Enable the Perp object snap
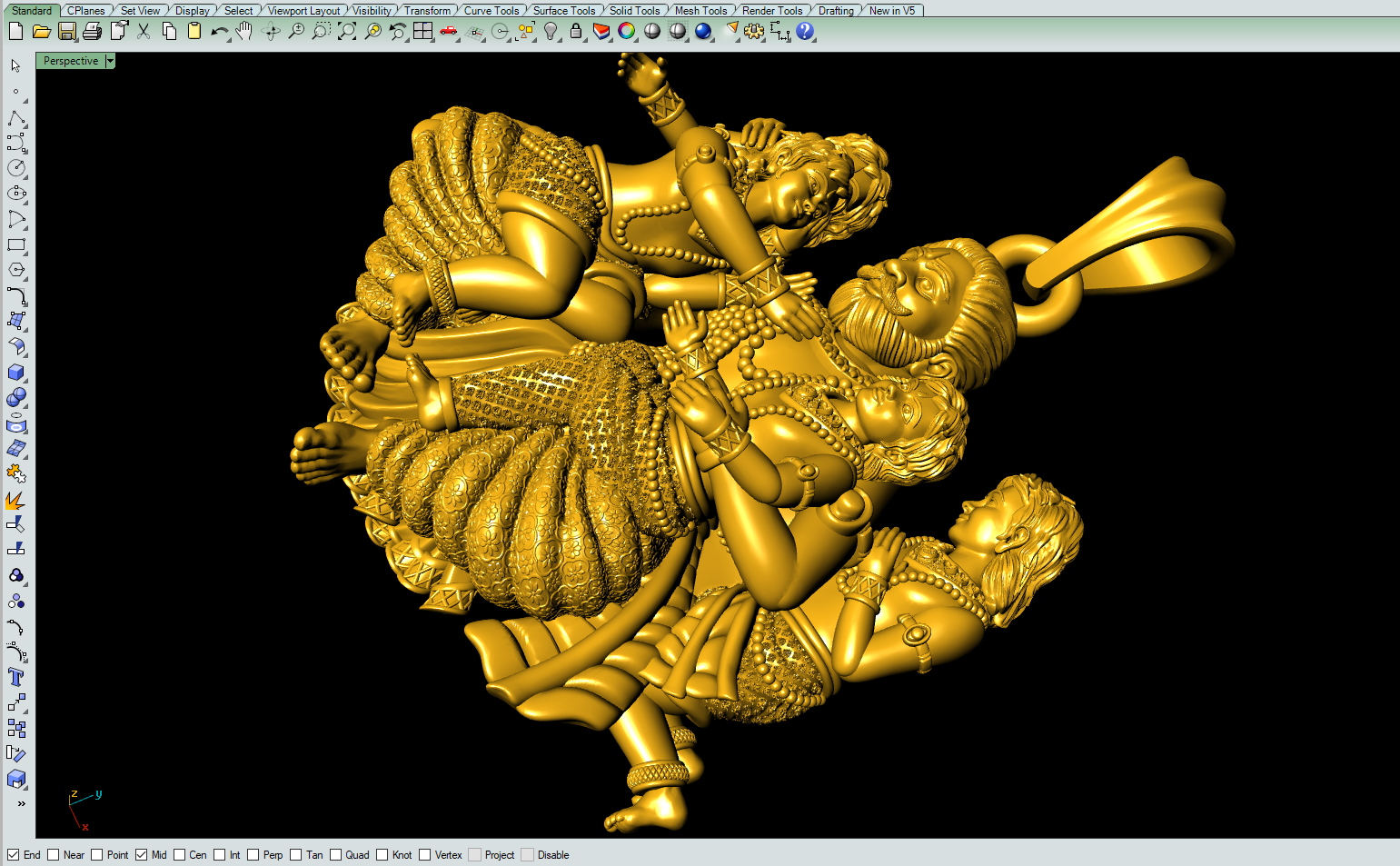This screenshot has height=866, width=1400. 253,855
